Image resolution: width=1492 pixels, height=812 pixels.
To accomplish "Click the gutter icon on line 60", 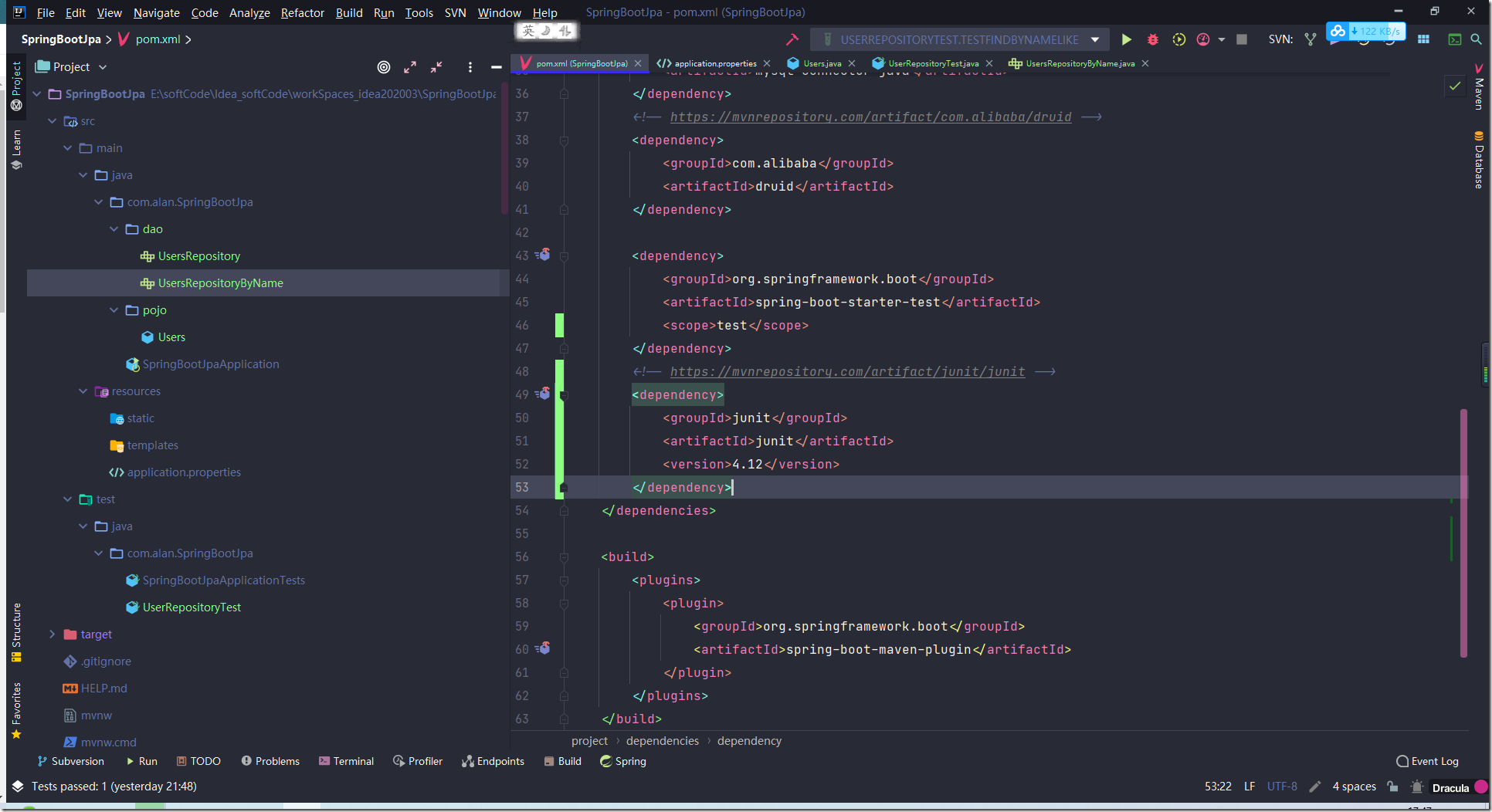I will pos(544,648).
